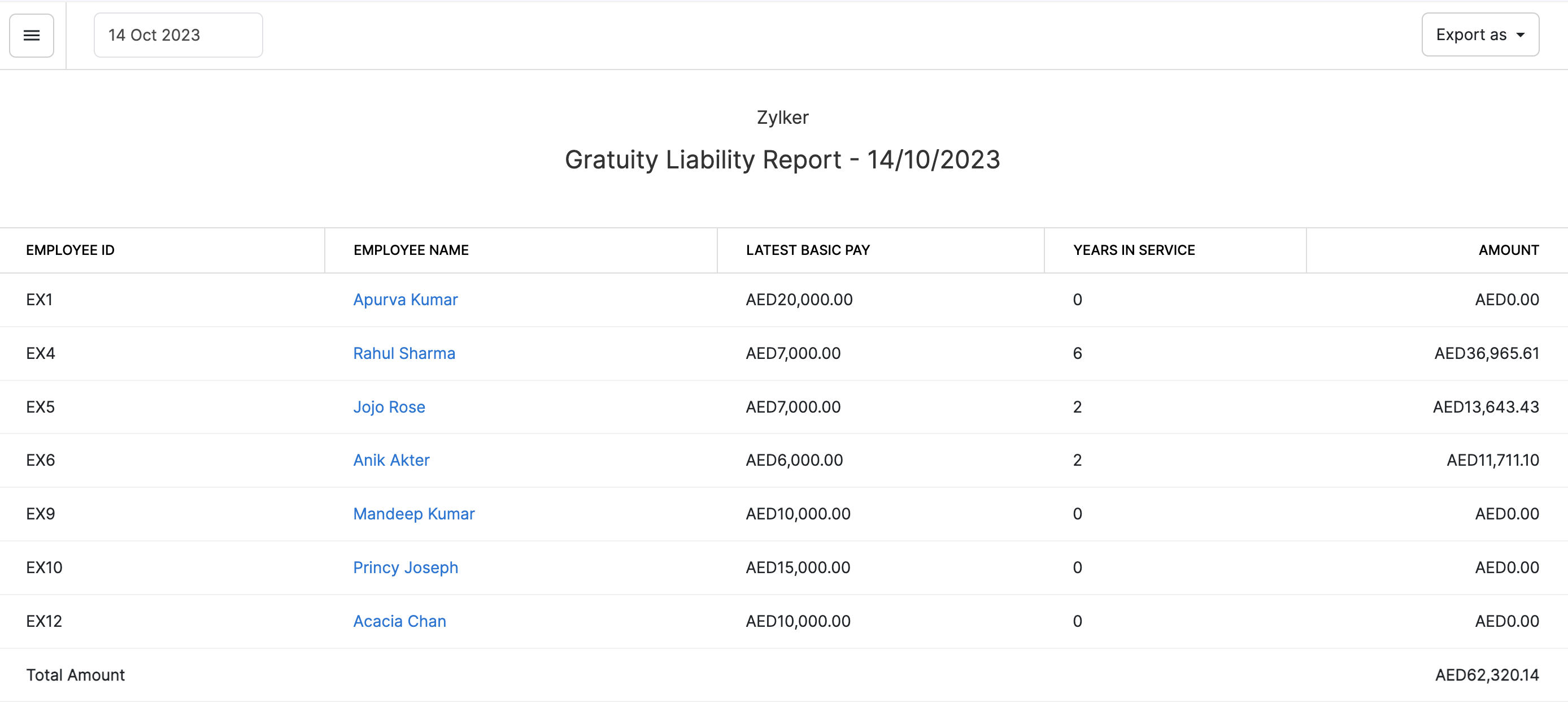Click the Total Amount row
This screenshot has height=702, width=1568.
coord(75,674)
